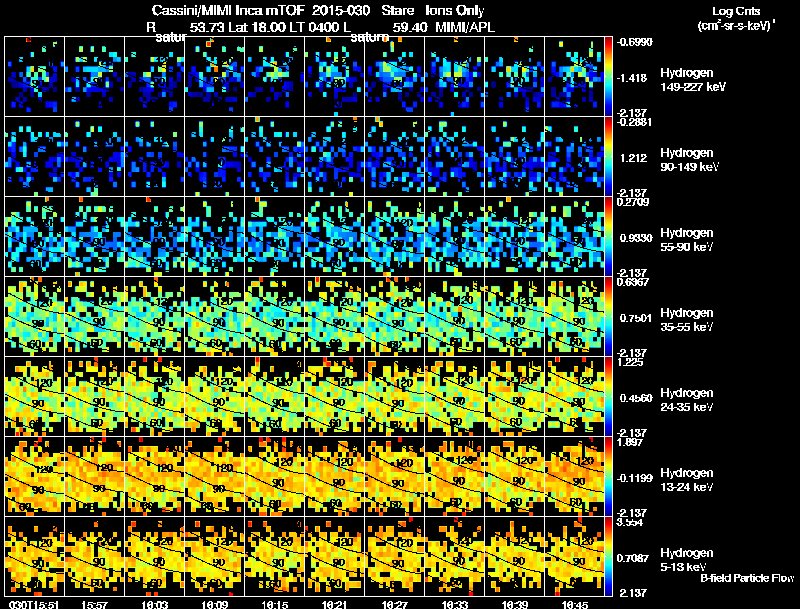Click the '16:39' time axis label
The image size is (800, 609).
515,604
